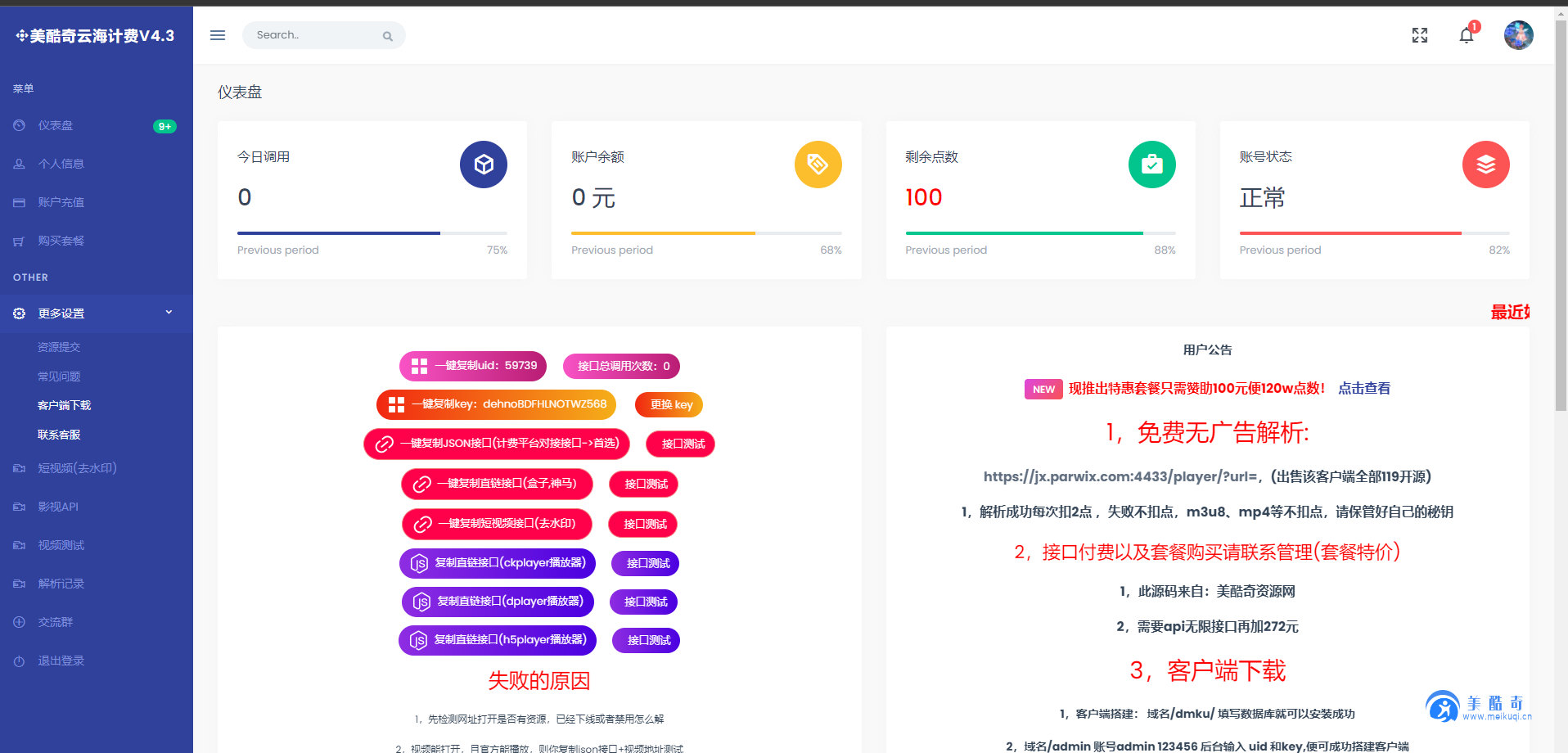
Task: Click the 账户余额 yellow progress bar
Action: (x=706, y=233)
